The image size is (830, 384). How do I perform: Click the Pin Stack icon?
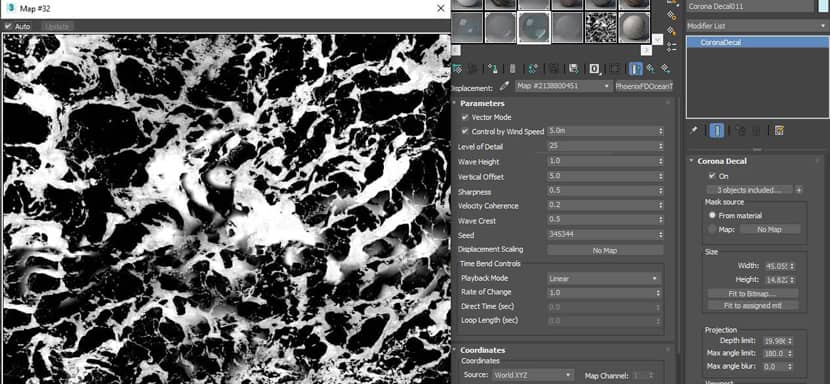[694, 130]
